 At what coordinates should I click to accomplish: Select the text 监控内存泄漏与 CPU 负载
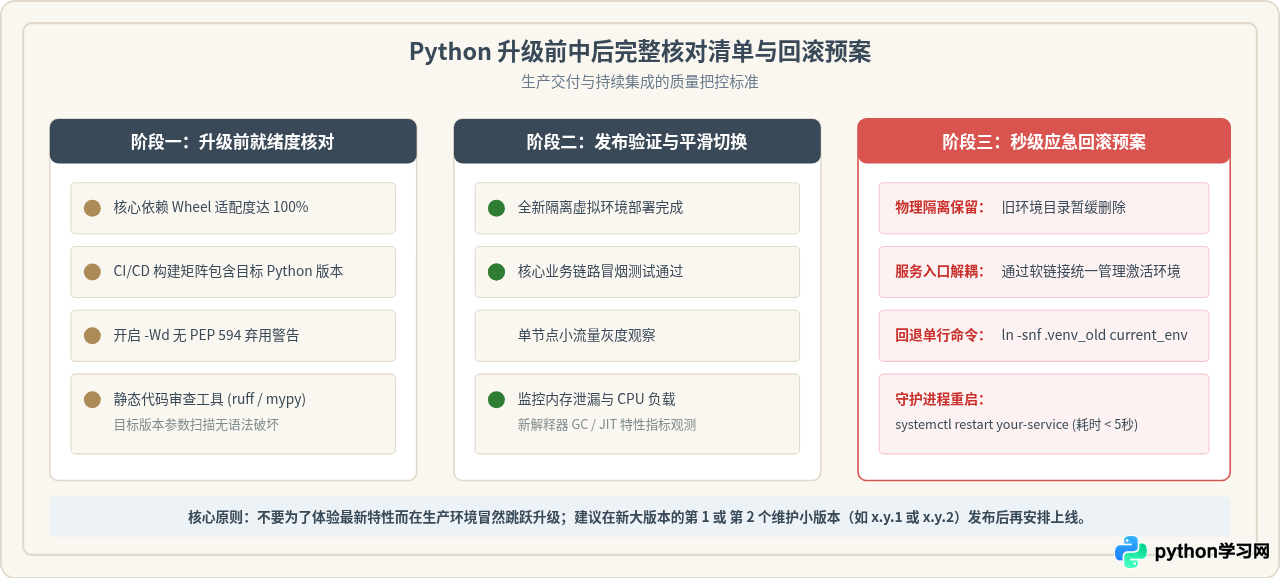[x=597, y=400]
